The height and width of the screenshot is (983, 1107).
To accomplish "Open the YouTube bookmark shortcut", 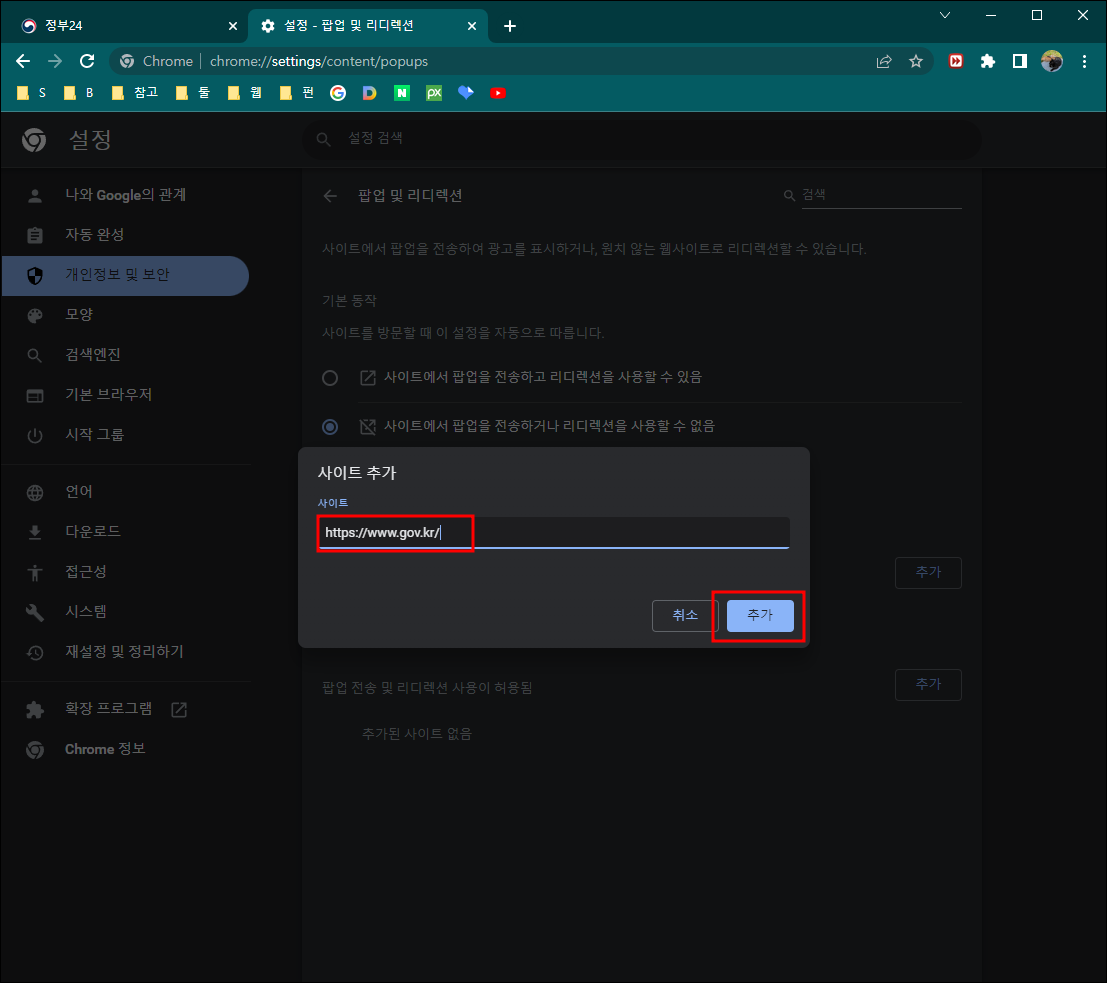I will click(497, 92).
